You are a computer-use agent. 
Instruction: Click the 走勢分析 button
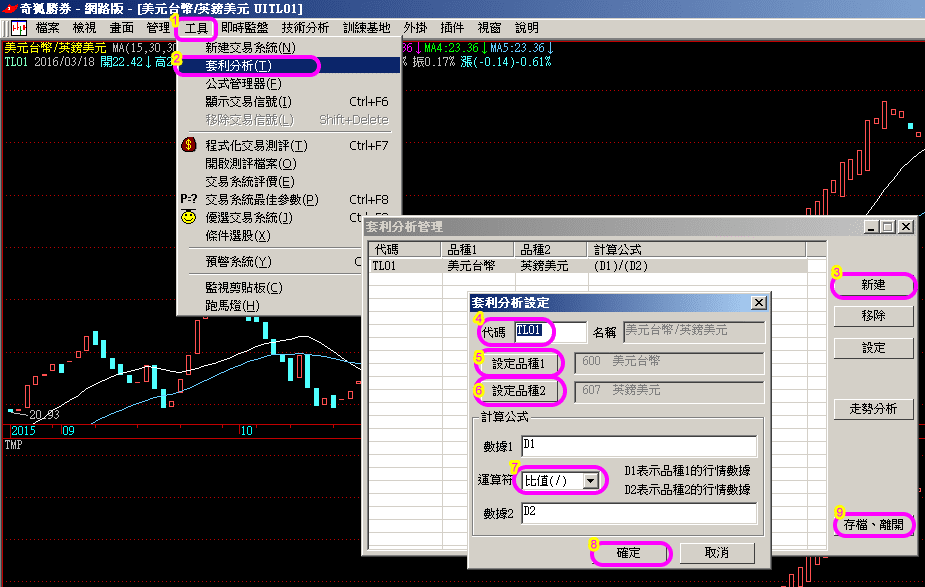[873, 409]
